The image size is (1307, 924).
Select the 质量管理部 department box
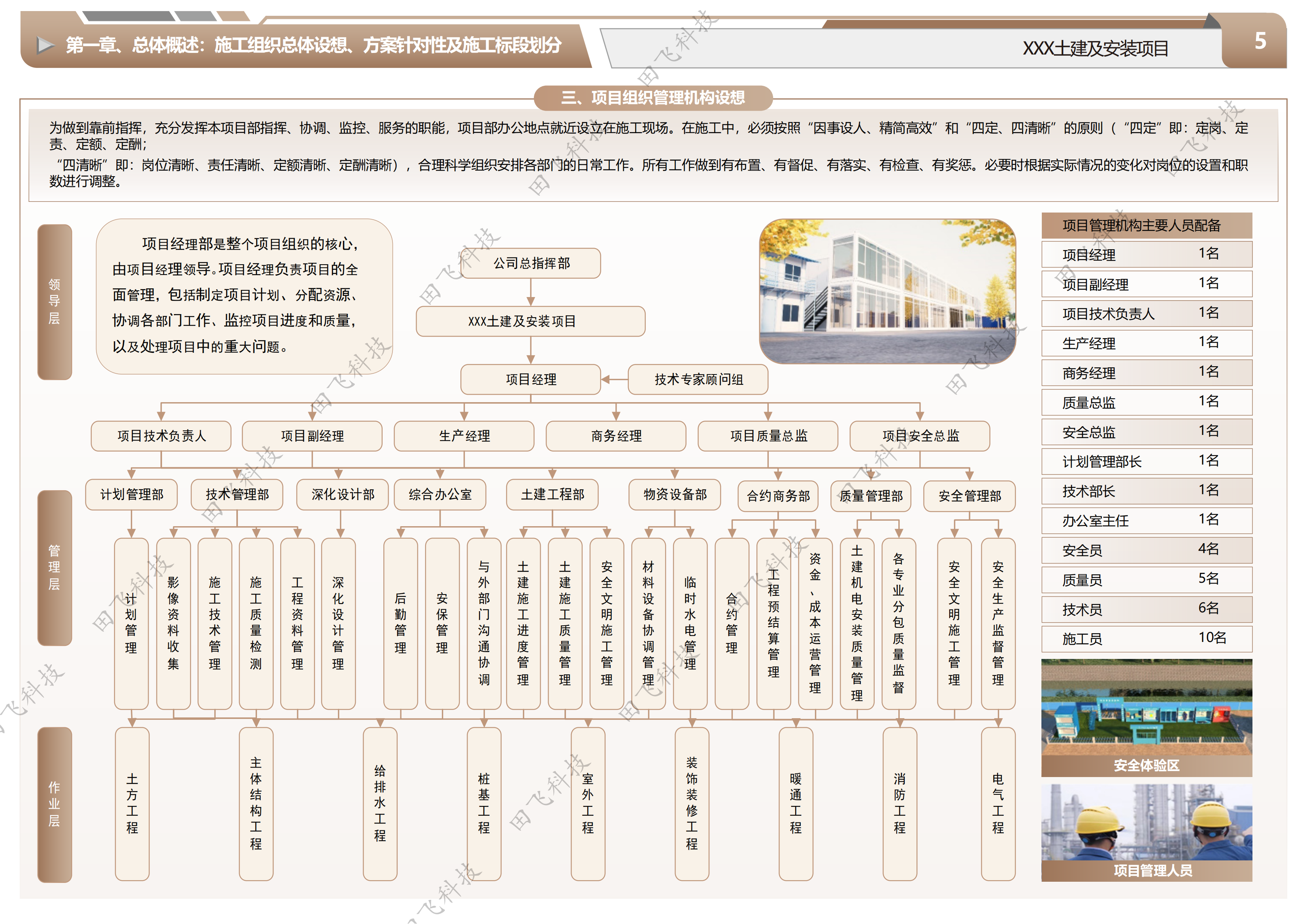tap(871, 496)
